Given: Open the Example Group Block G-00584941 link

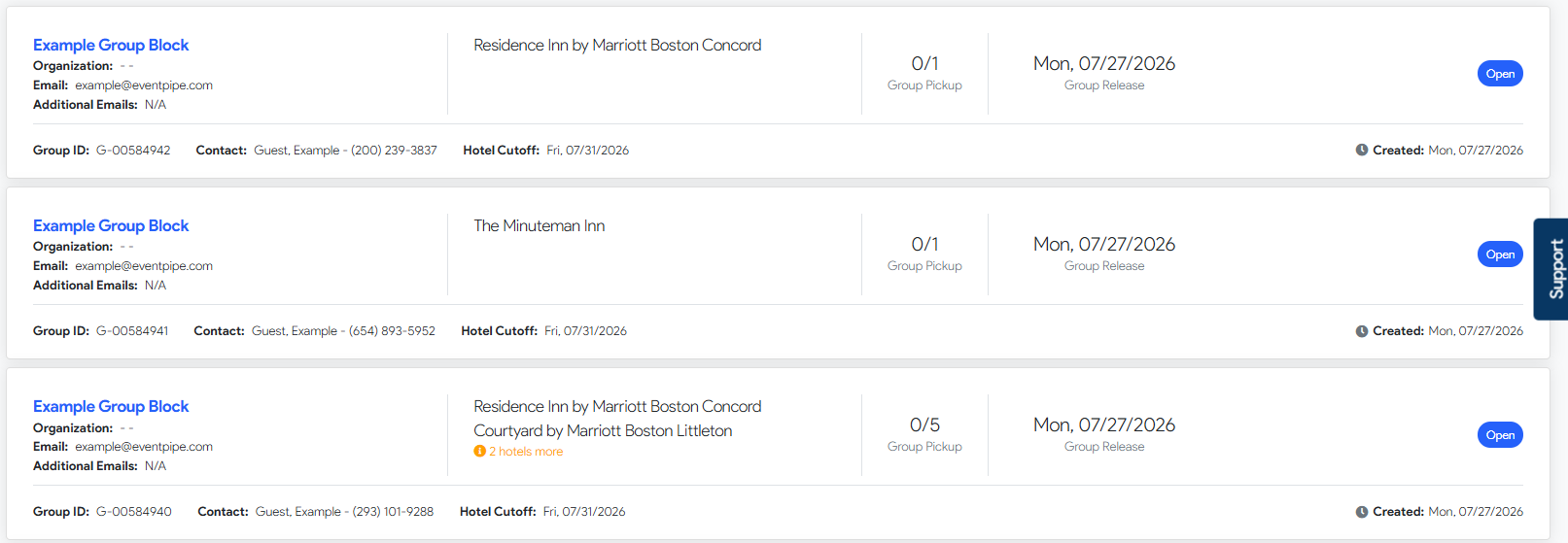Looking at the screenshot, I should [111, 226].
